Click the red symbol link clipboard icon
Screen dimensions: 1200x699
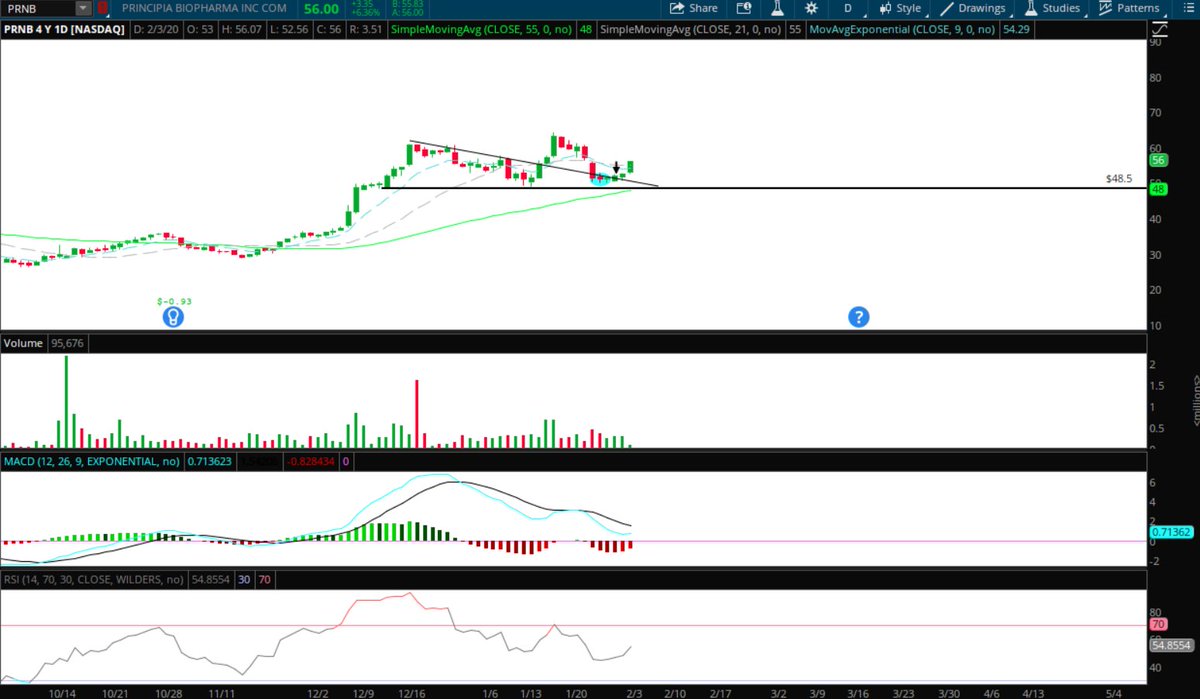pyautogui.click(x=103, y=8)
